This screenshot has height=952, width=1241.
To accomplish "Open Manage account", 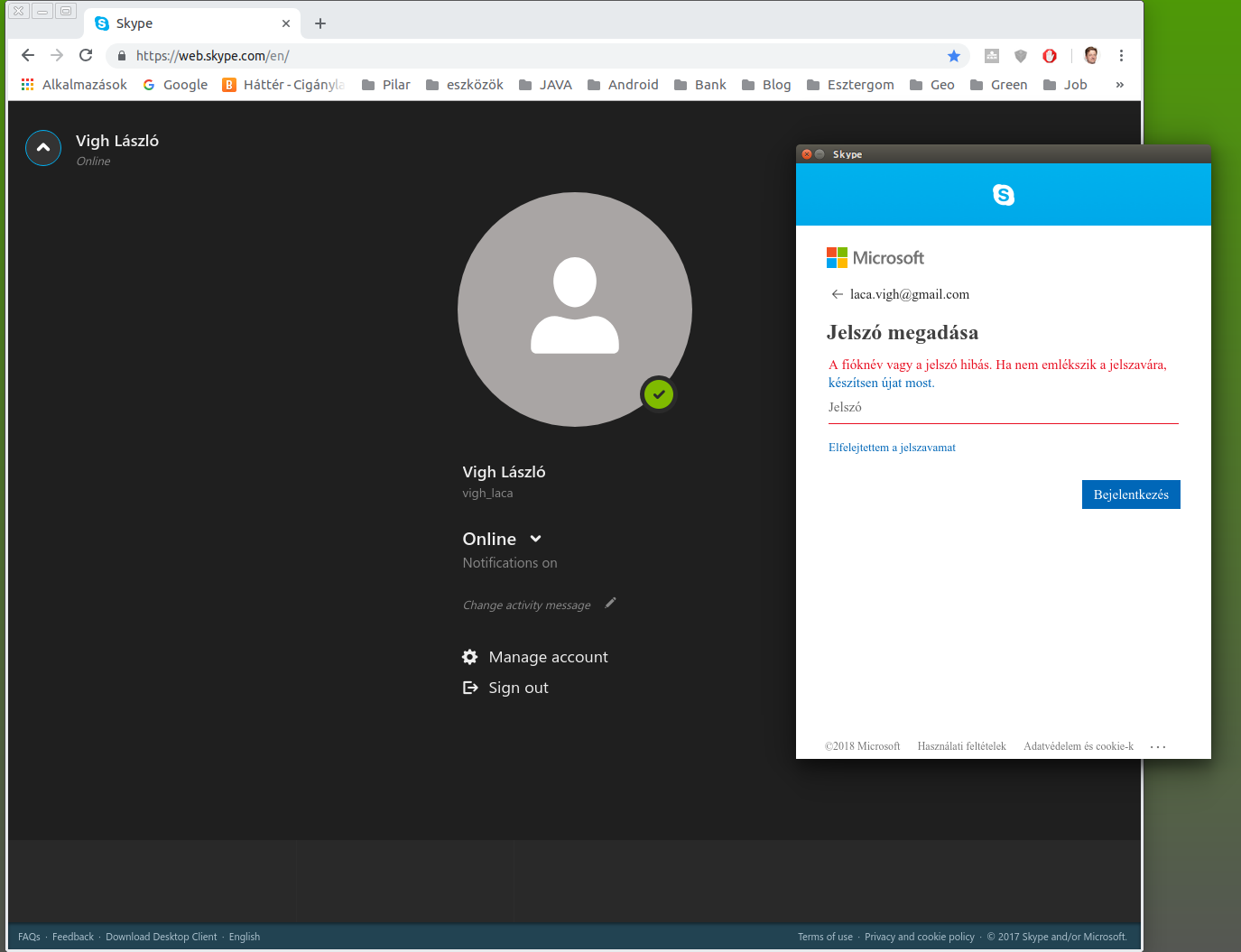I will tap(548, 657).
